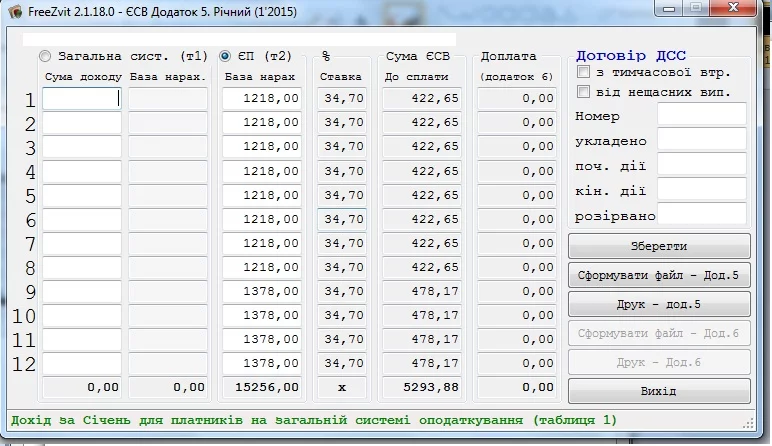Click База нарах. т1 field in row 1
This screenshot has height=446, width=772.
(168, 98)
